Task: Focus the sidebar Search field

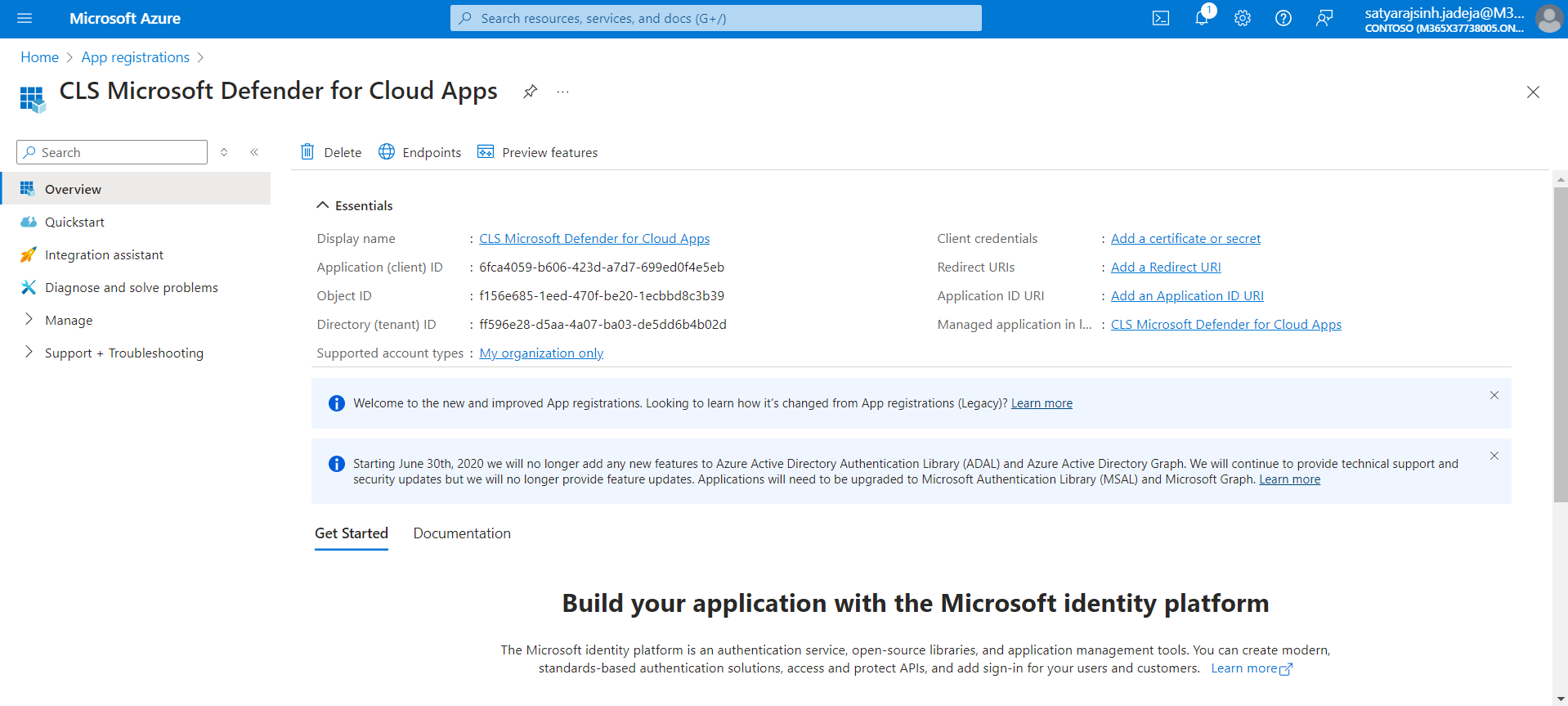Action: 112,152
